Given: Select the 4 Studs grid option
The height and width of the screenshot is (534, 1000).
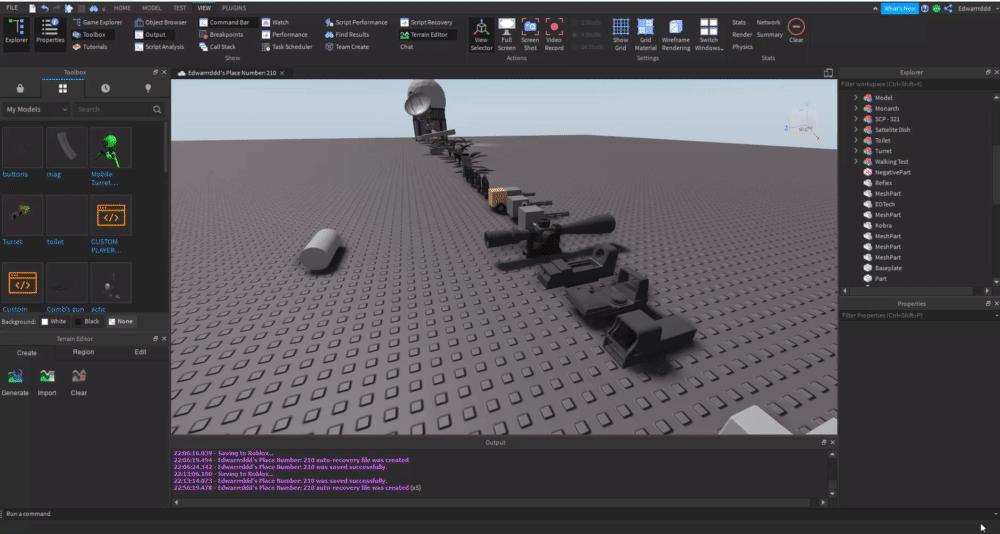Looking at the screenshot, I should point(587,34).
